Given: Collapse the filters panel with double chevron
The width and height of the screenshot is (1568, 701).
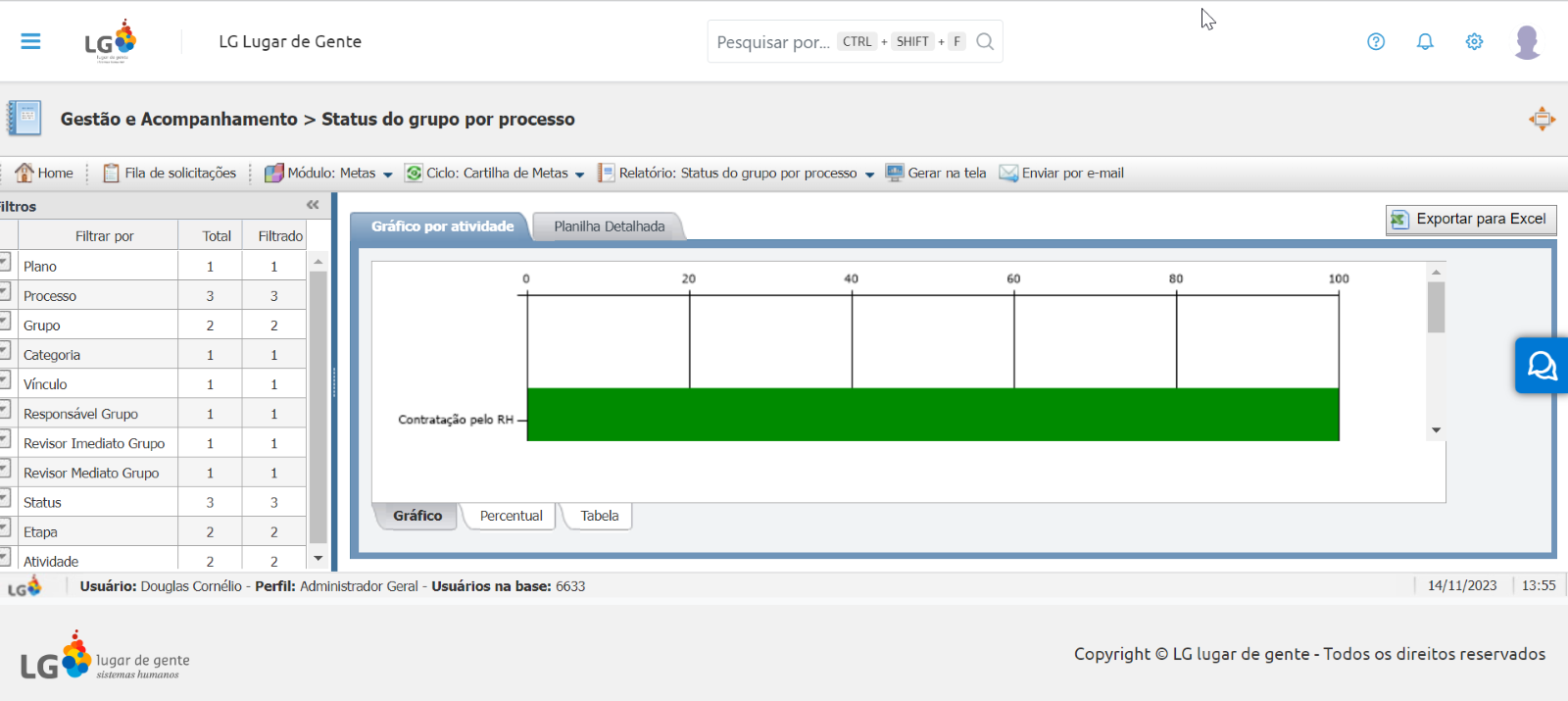Looking at the screenshot, I should pyautogui.click(x=313, y=205).
